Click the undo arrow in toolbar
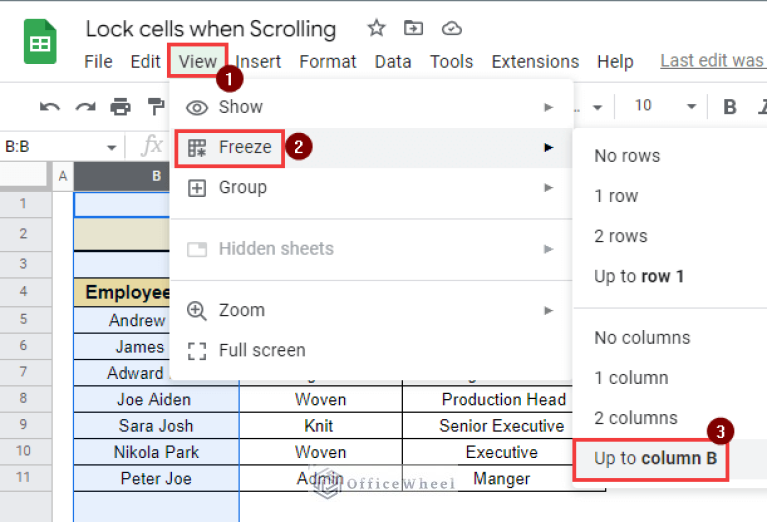767x522 pixels. click(50, 107)
